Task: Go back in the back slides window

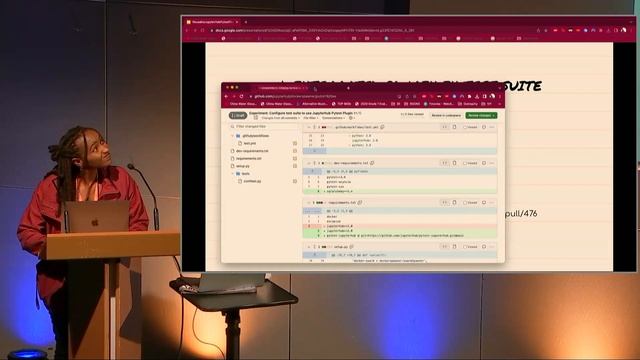Action: point(187,30)
